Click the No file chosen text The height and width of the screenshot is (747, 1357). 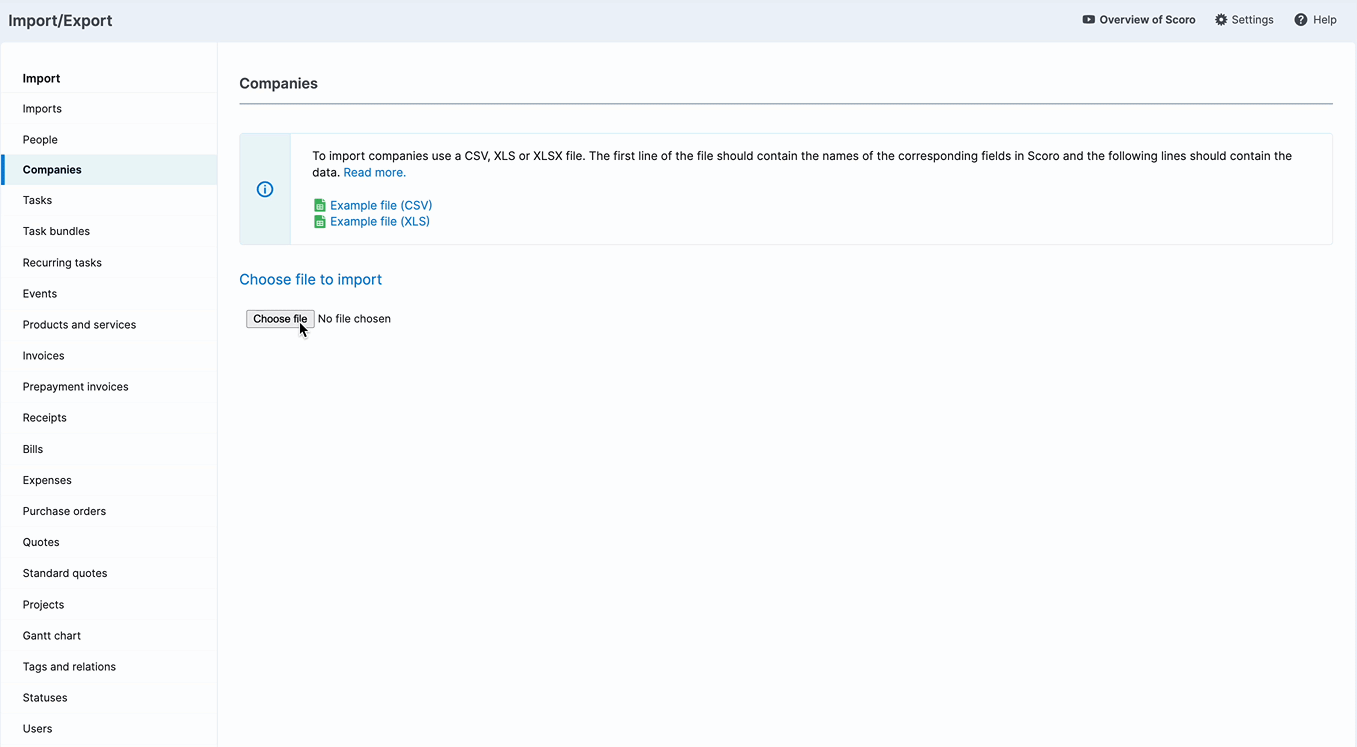click(354, 319)
